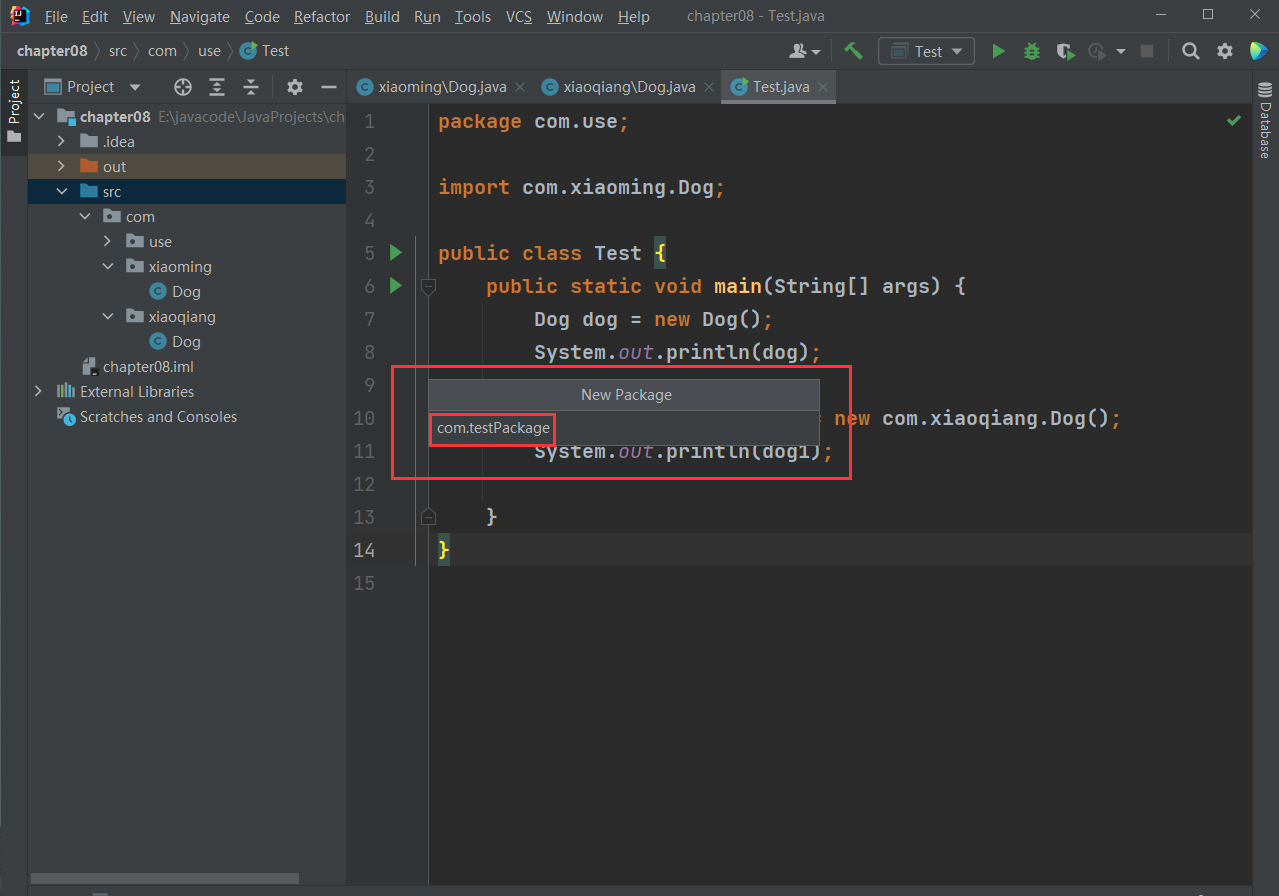Click the New Package name input field
Viewport: 1279px width, 896px height.
[624, 428]
